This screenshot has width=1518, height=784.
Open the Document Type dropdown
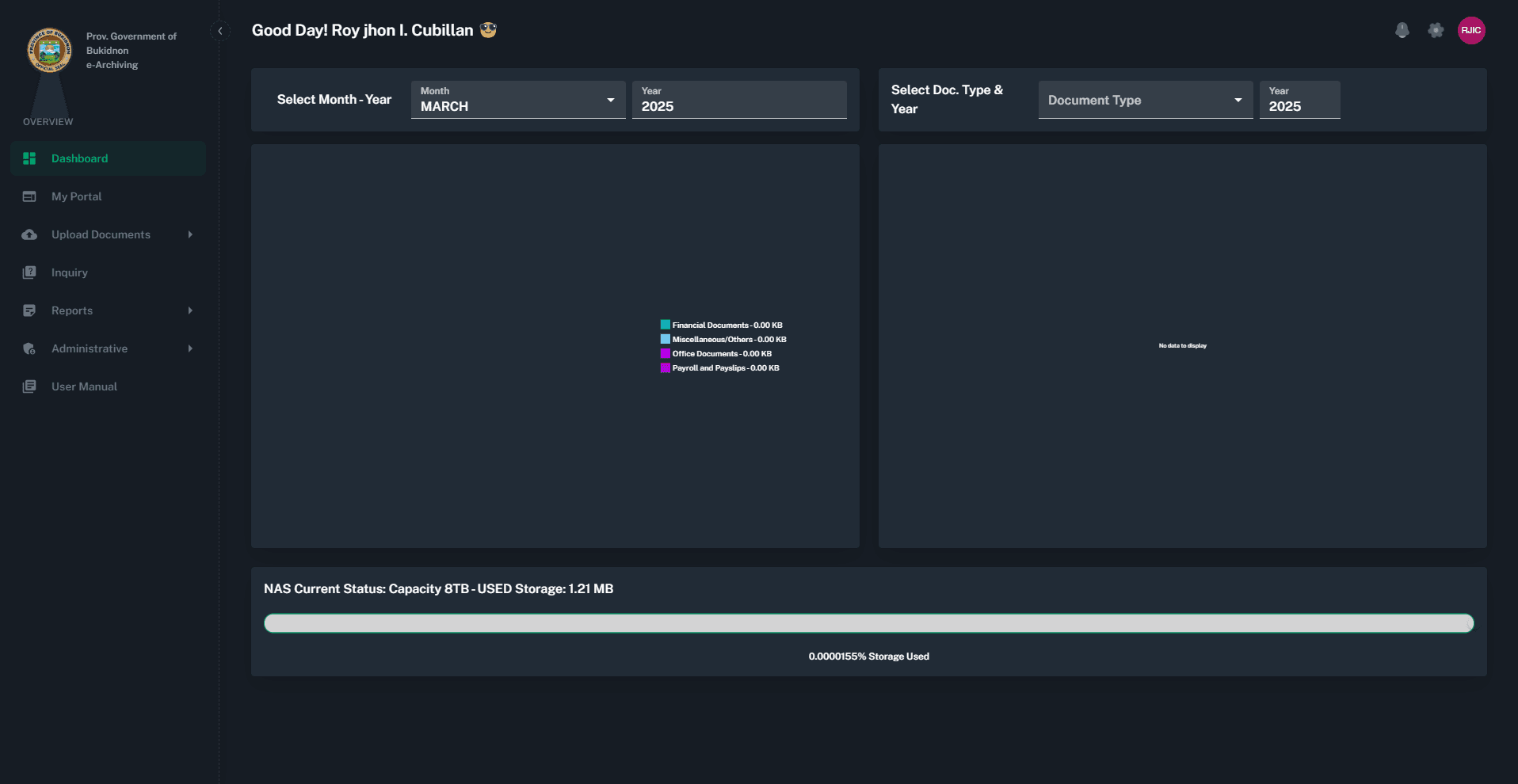click(1145, 100)
